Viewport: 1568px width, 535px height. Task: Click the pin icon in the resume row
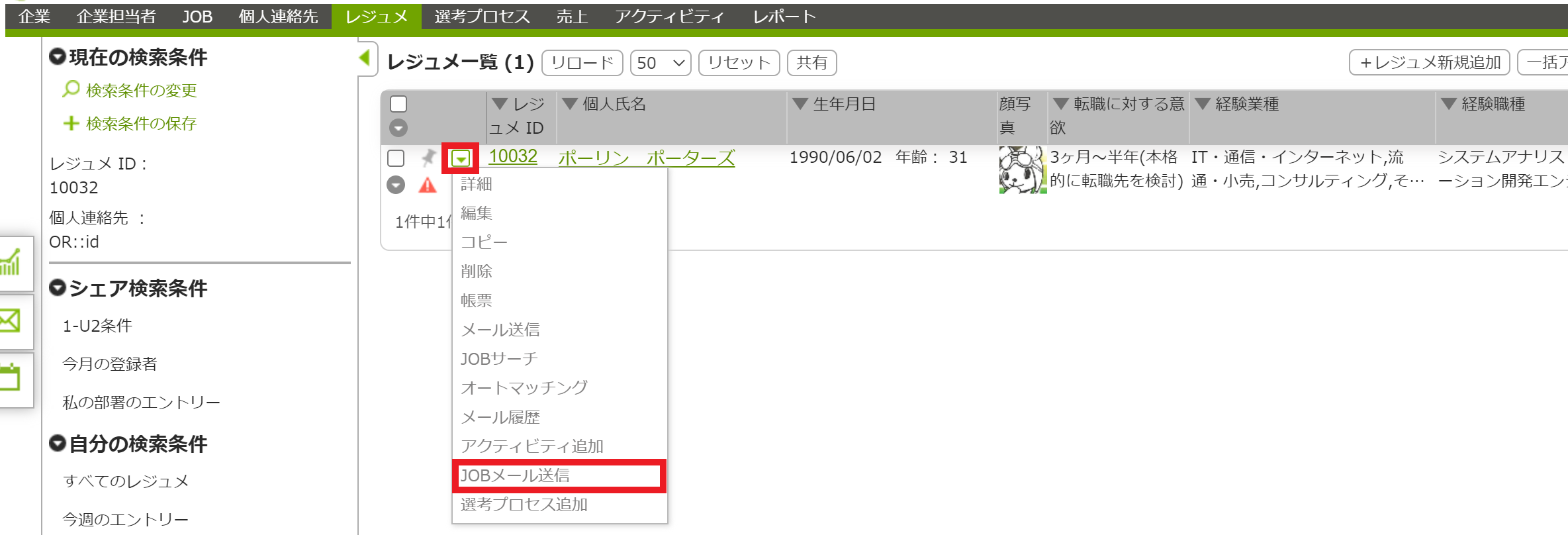click(x=428, y=158)
